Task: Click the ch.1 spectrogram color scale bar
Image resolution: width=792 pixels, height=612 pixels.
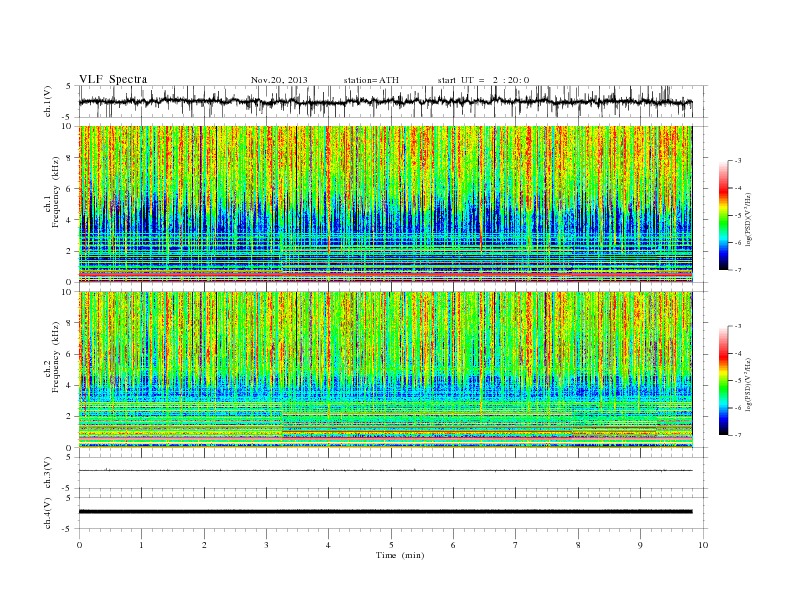Action: [x=724, y=216]
